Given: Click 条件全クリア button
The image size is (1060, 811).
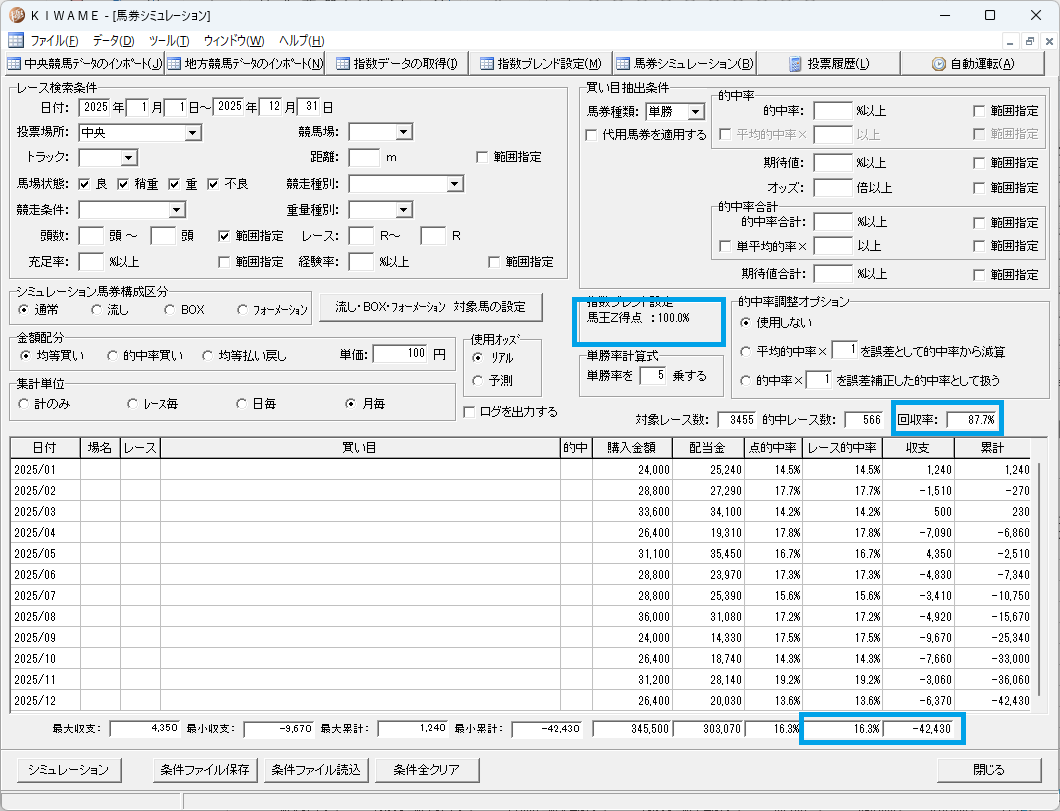Looking at the screenshot, I should coord(427,770).
